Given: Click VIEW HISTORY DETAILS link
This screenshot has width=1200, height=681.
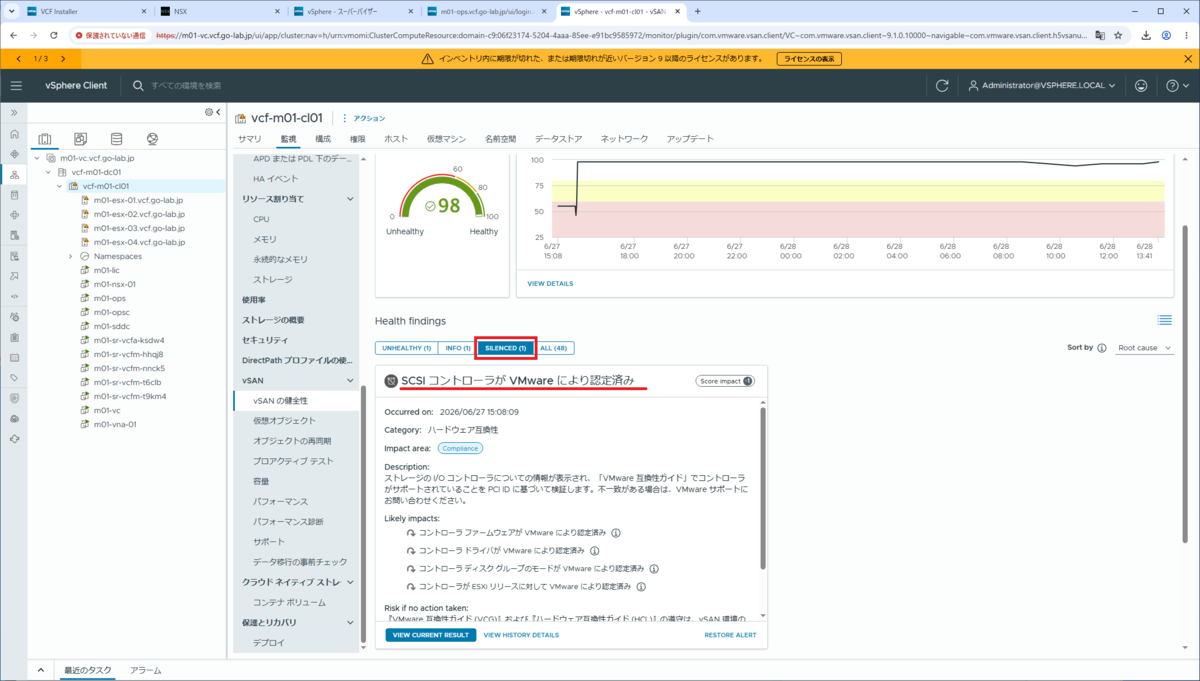Looking at the screenshot, I should 521,635.
